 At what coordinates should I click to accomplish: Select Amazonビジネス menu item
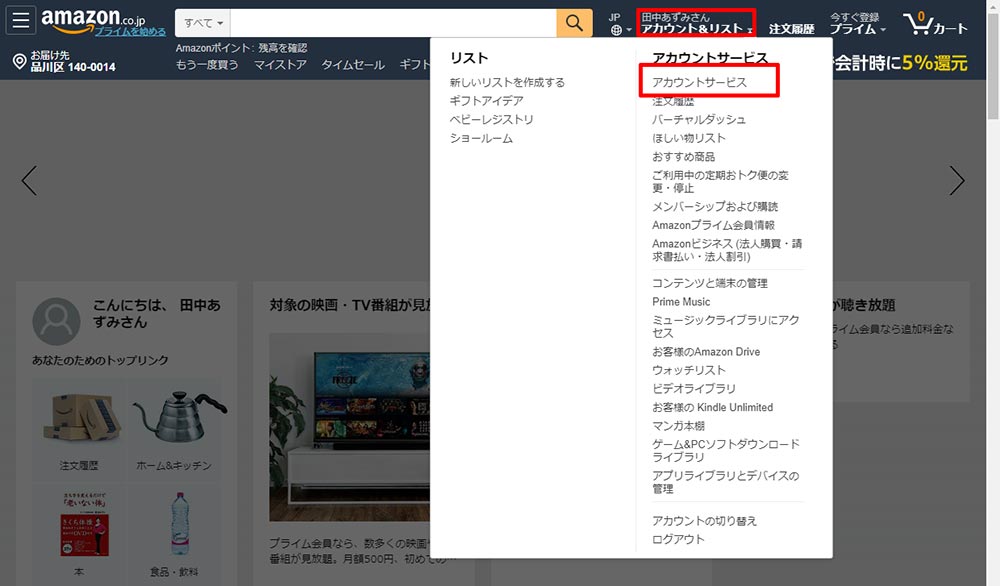coord(726,250)
